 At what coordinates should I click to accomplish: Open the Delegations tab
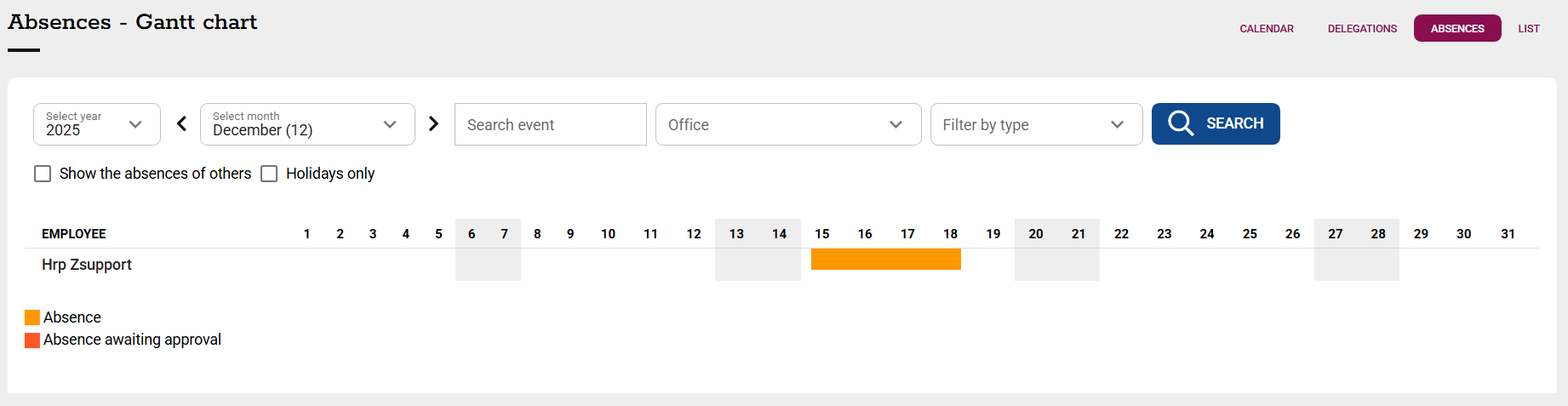(1362, 29)
